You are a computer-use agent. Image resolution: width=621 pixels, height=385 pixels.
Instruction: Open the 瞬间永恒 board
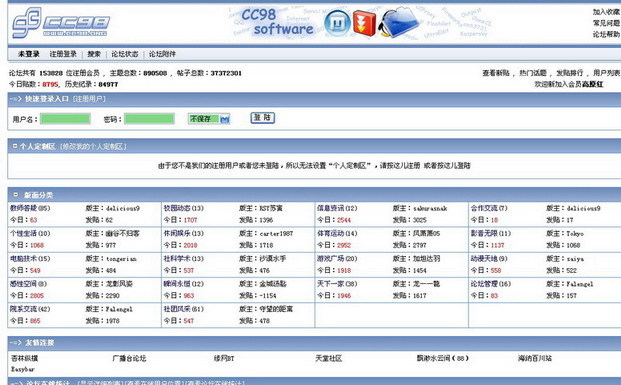point(177,284)
